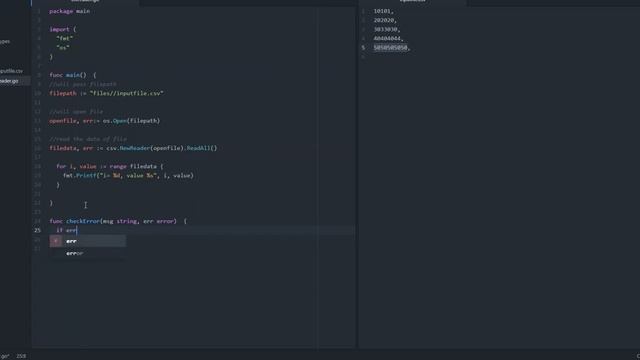This screenshot has width=640, height=360.
Task: Click the "//read the data of file" comment
Action: click(88, 139)
